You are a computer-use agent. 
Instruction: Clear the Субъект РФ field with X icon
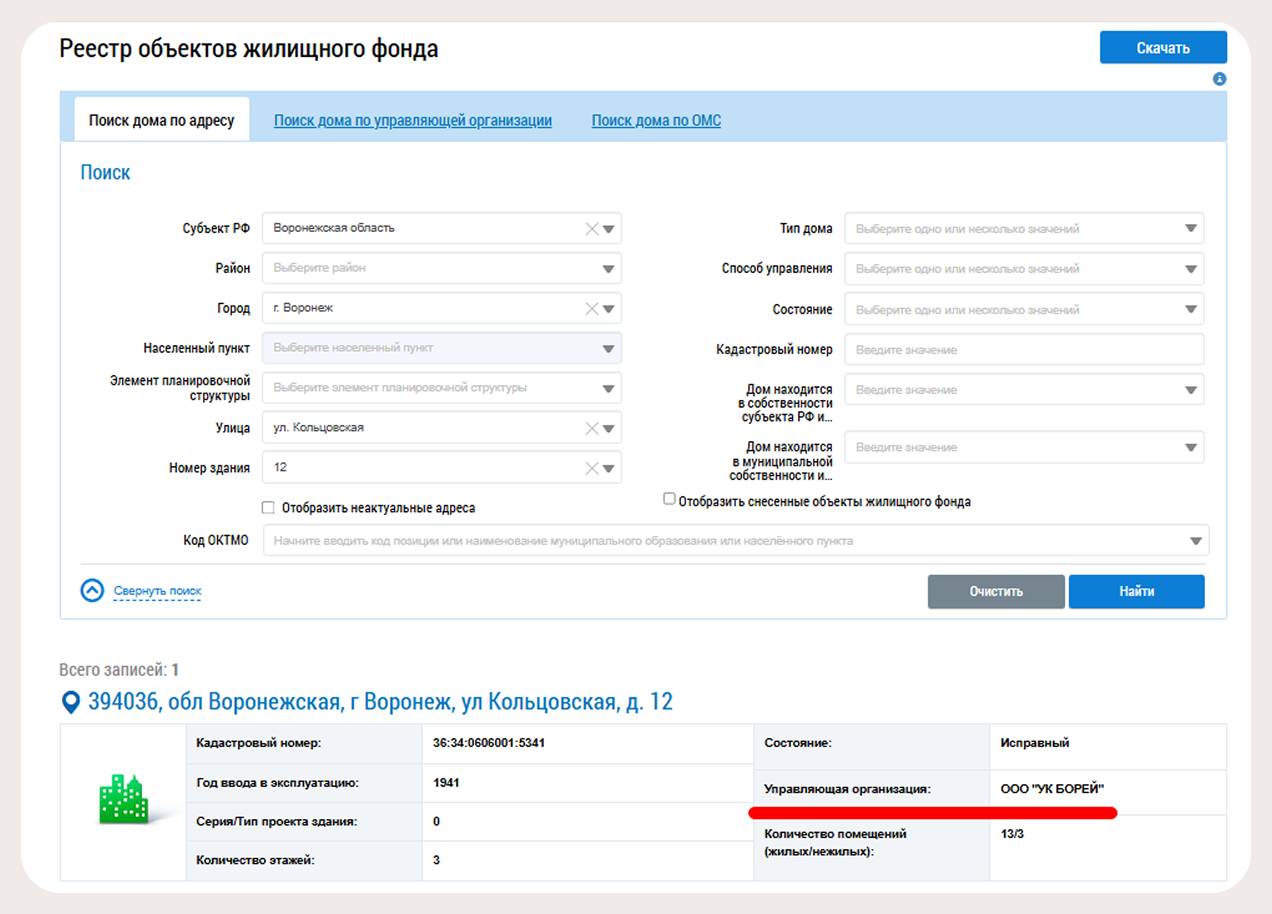592,229
